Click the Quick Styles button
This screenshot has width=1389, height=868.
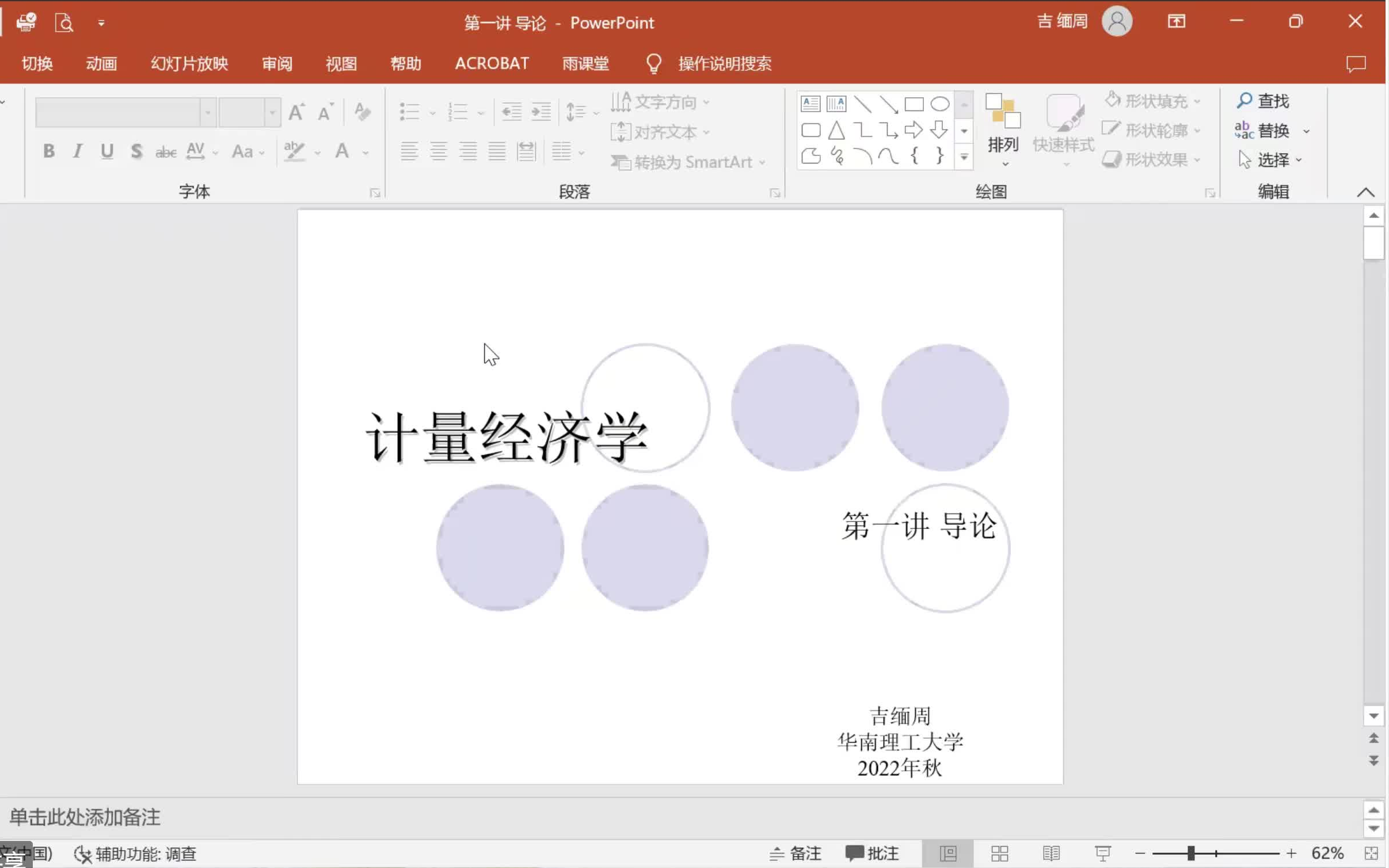click(1063, 131)
